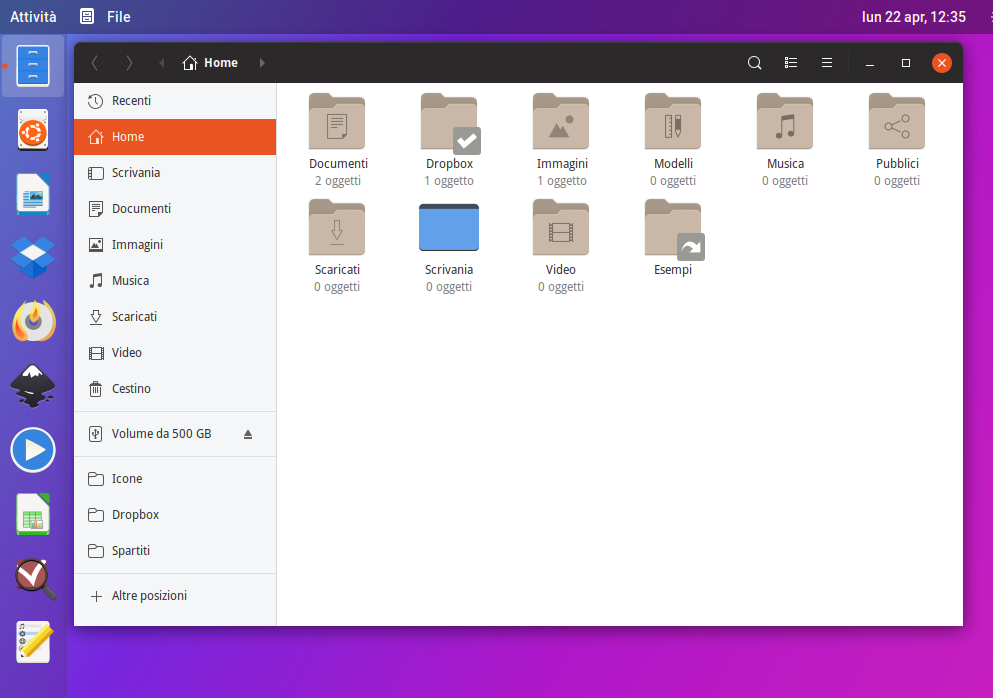
Task: Open Altre posizioni in the sidebar
Action: pyautogui.click(x=175, y=596)
